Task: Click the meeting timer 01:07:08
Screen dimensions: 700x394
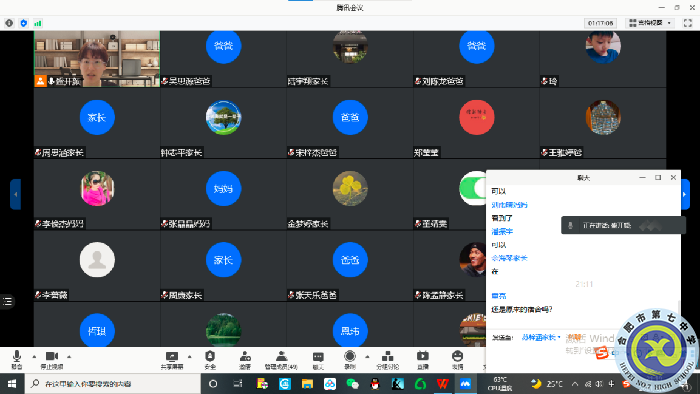Action: coord(600,23)
